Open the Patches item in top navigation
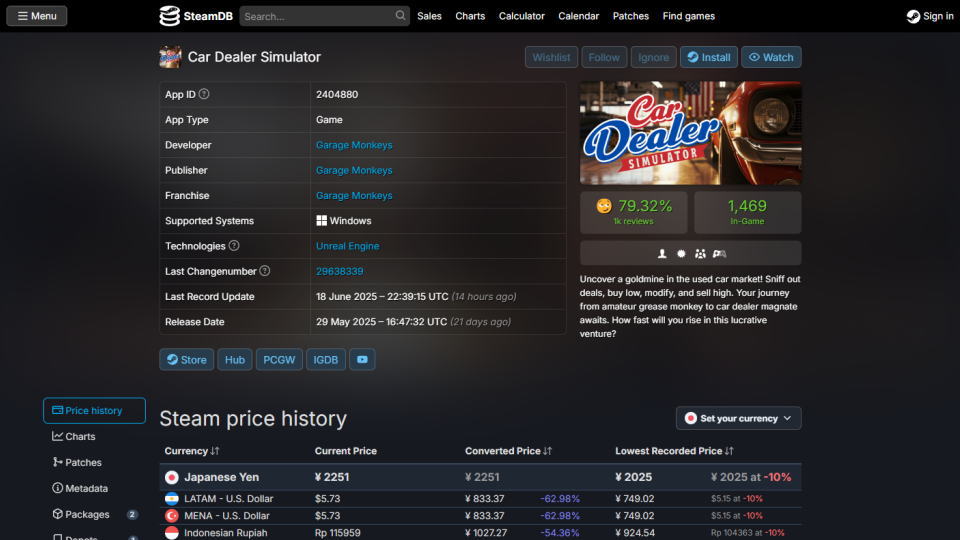Viewport: 960px width, 540px height. click(630, 16)
